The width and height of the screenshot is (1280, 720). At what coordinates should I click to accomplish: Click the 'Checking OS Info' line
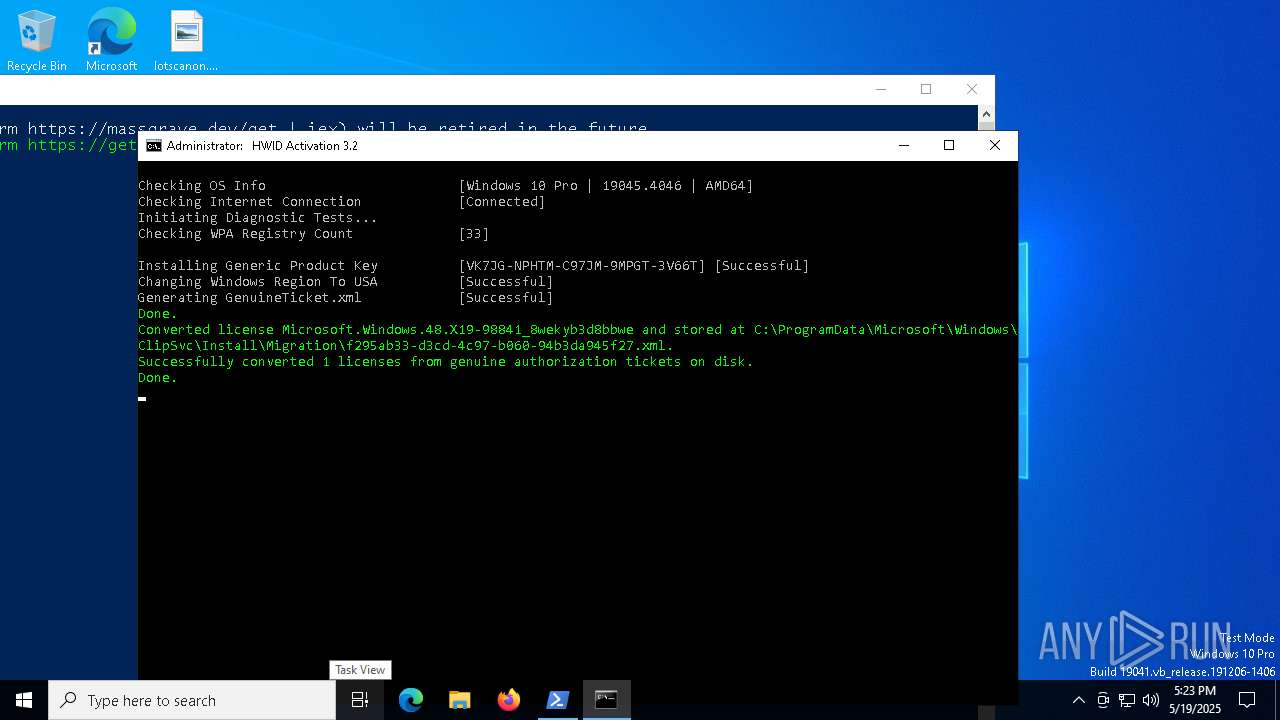[202, 186]
